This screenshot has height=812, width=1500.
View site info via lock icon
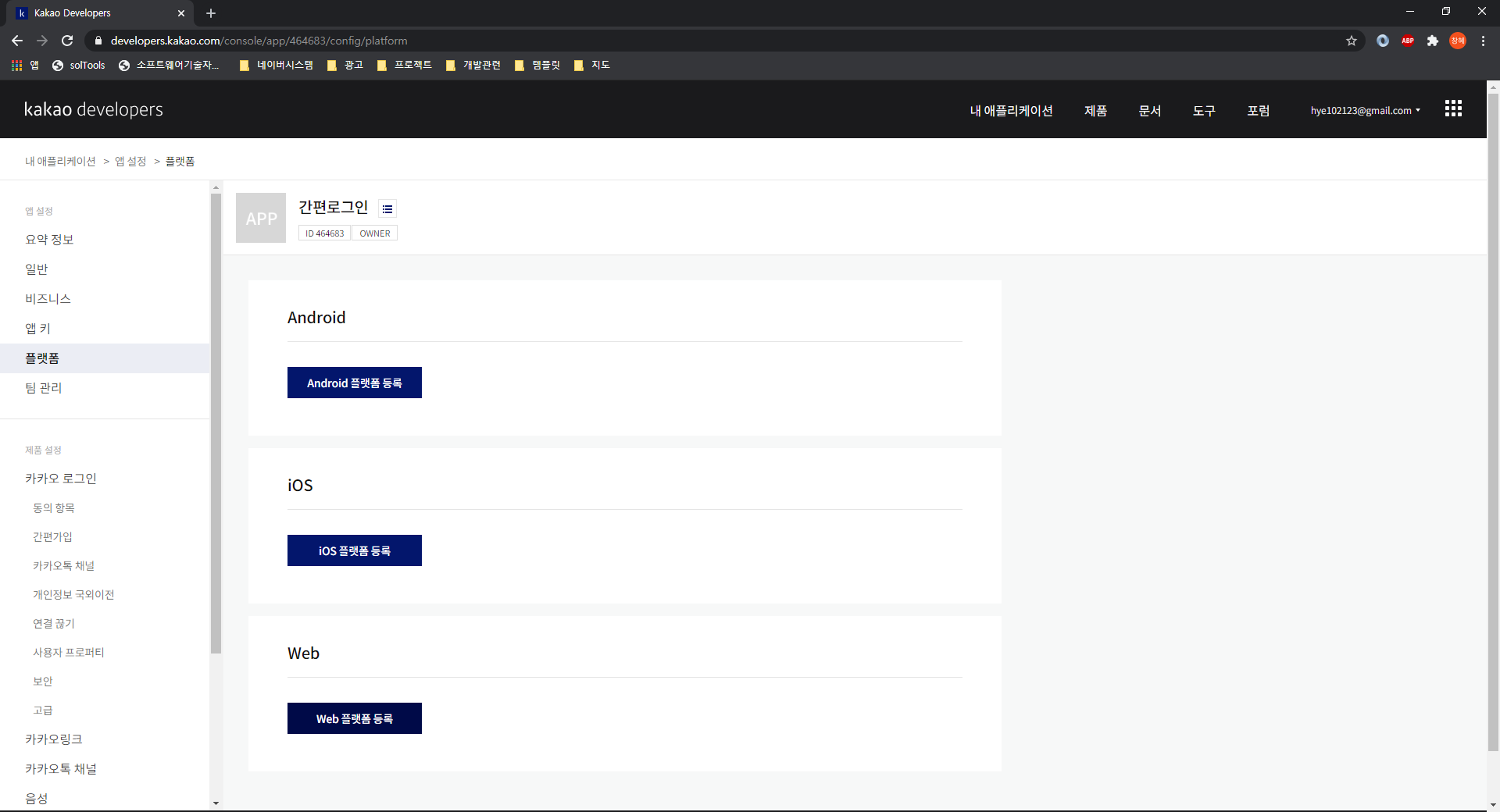tap(98, 41)
